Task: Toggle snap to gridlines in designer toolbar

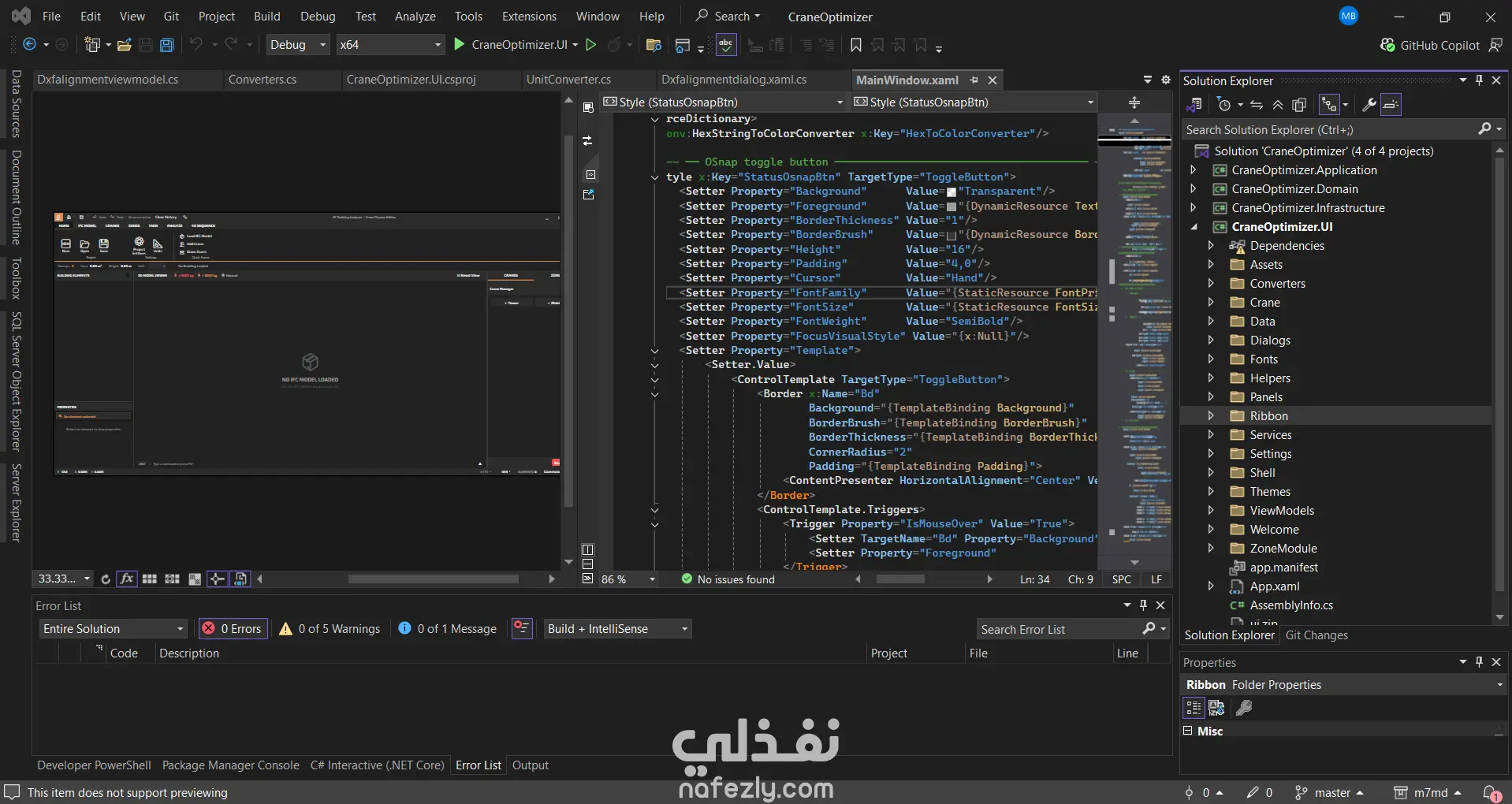Action: pyautogui.click(x=172, y=579)
